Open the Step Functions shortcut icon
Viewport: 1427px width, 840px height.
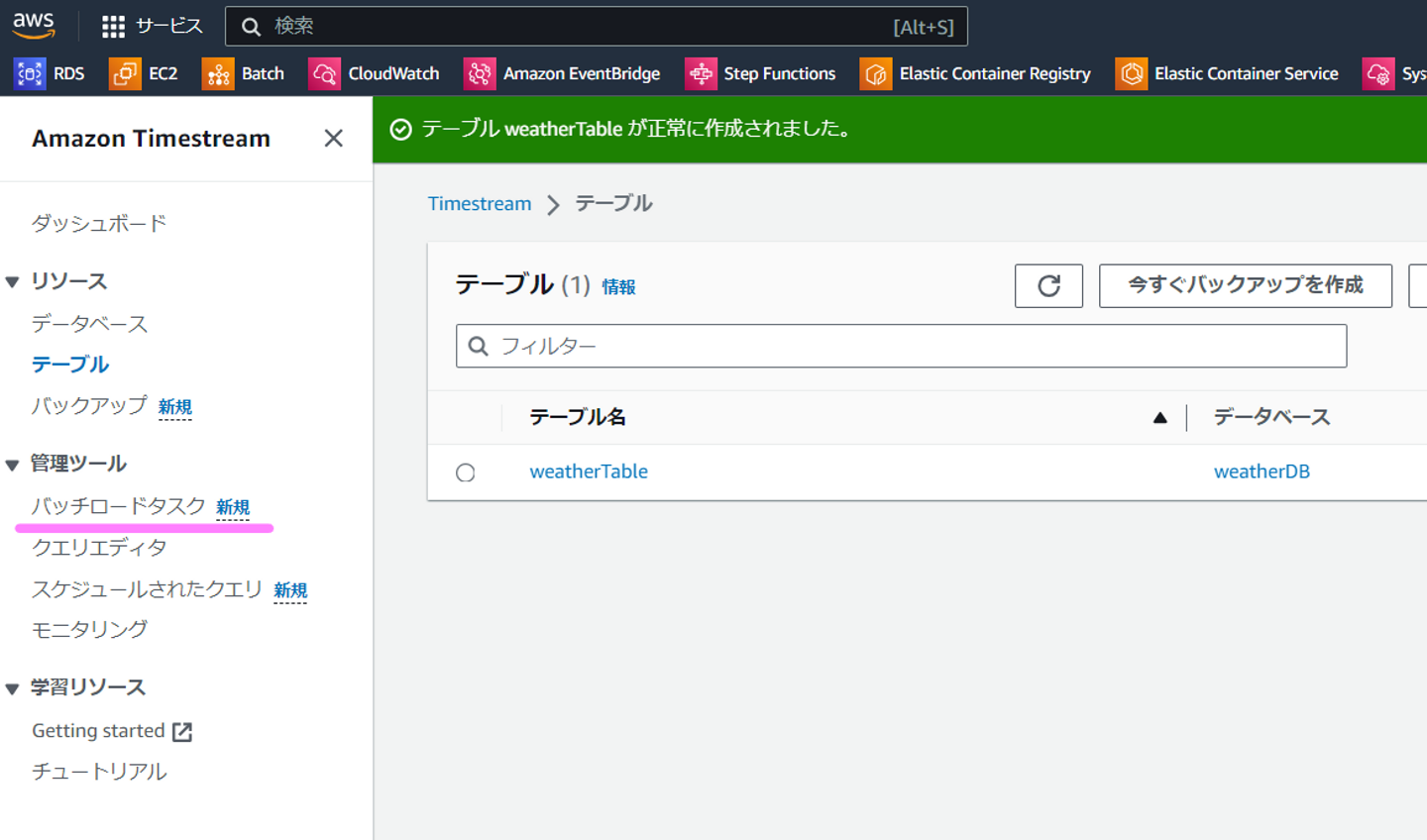pos(701,73)
